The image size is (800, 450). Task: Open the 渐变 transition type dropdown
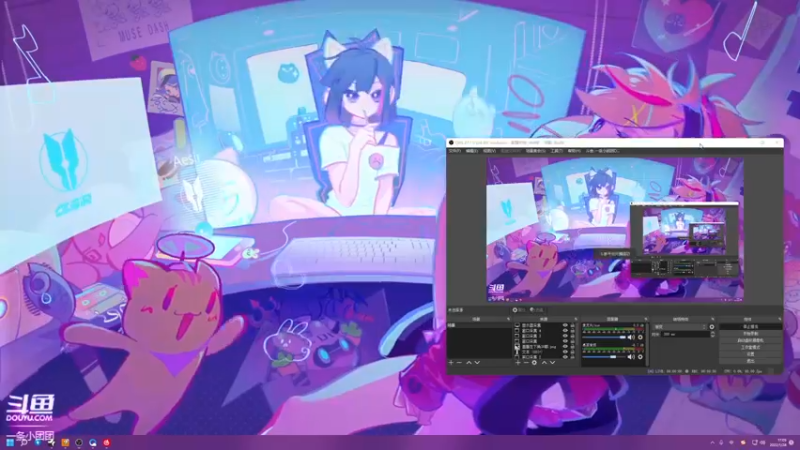coord(680,327)
